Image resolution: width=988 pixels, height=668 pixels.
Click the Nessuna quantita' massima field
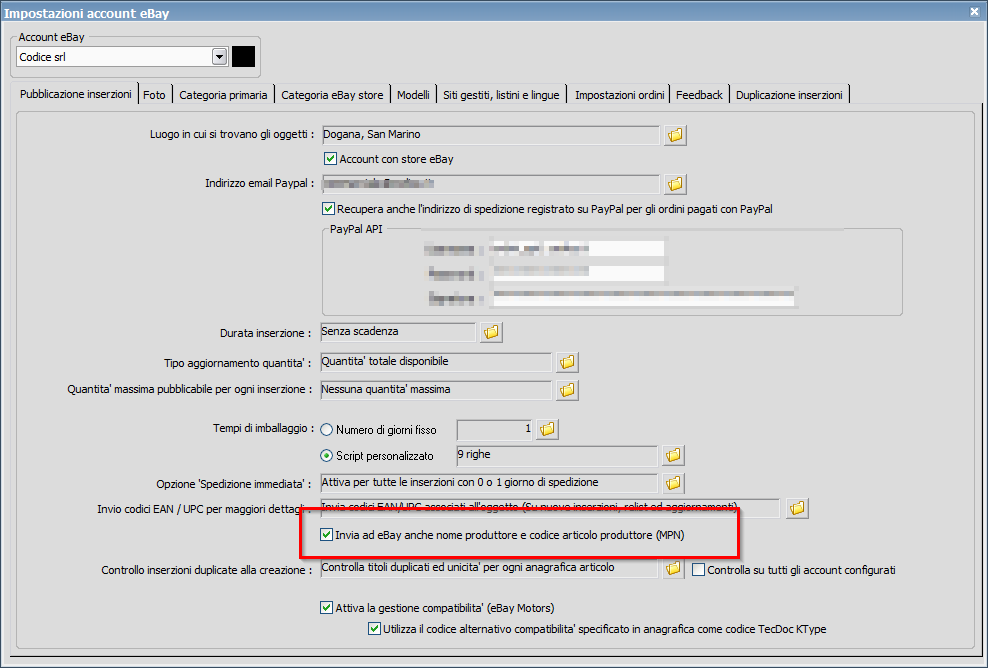tap(436, 390)
